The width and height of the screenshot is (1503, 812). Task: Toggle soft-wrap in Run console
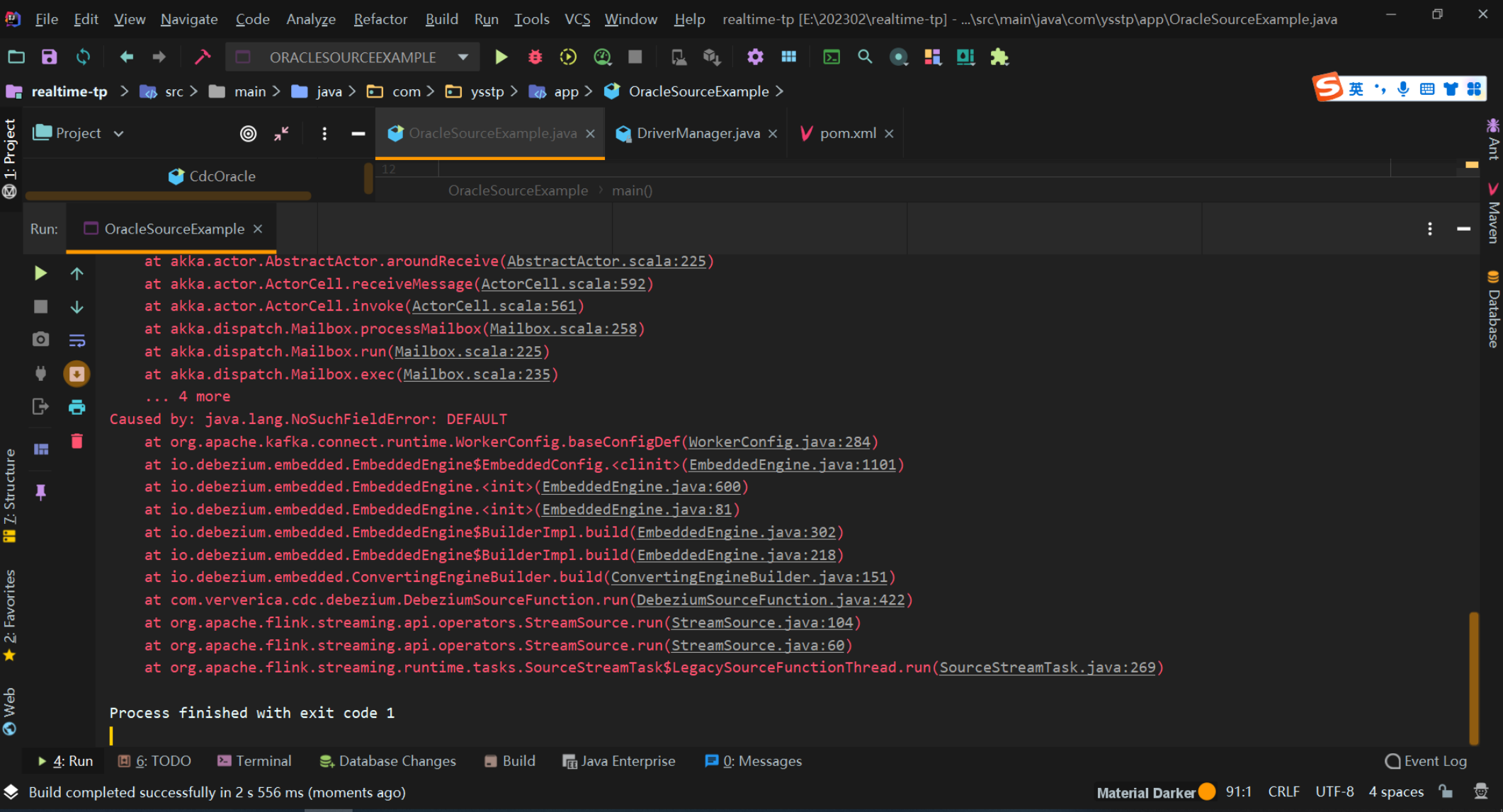77,341
